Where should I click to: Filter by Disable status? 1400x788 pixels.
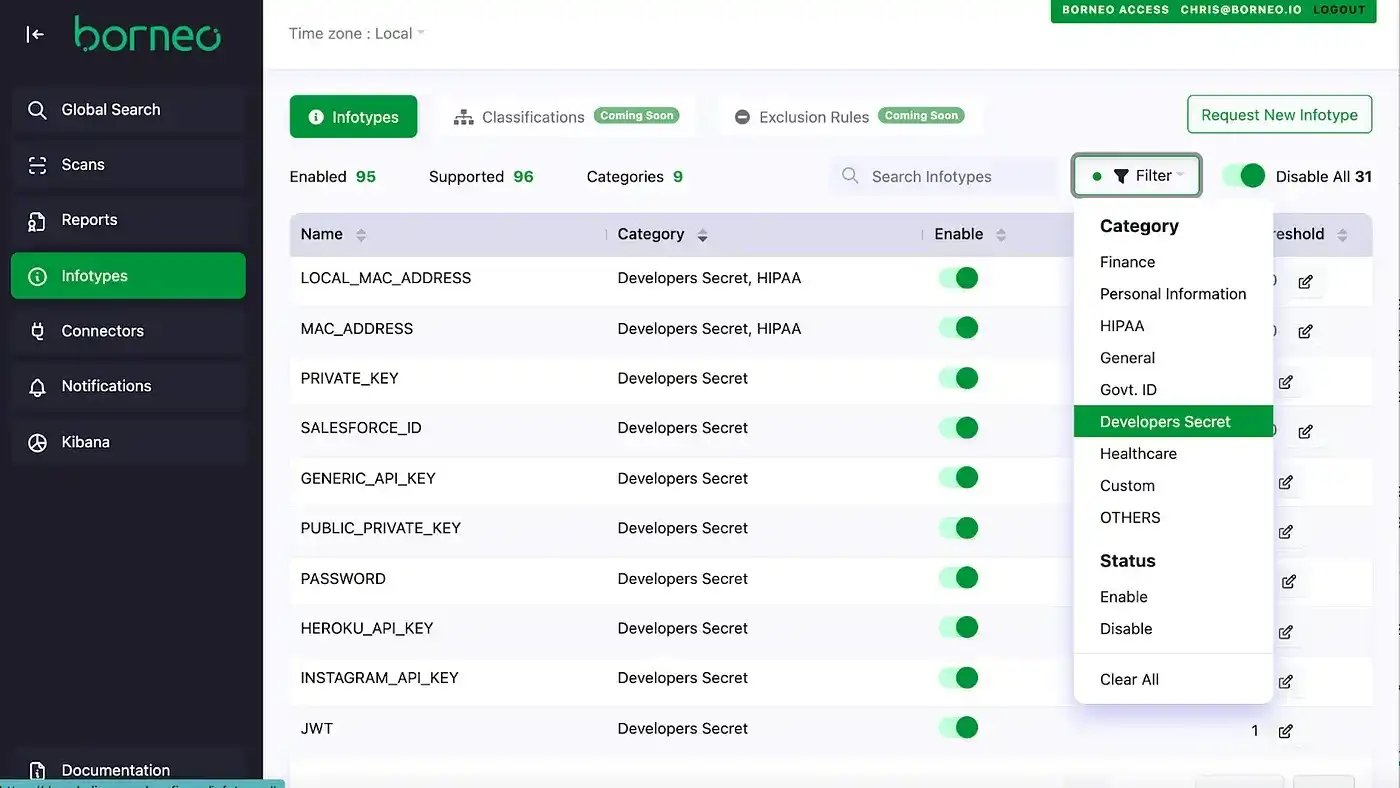point(1173,629)
